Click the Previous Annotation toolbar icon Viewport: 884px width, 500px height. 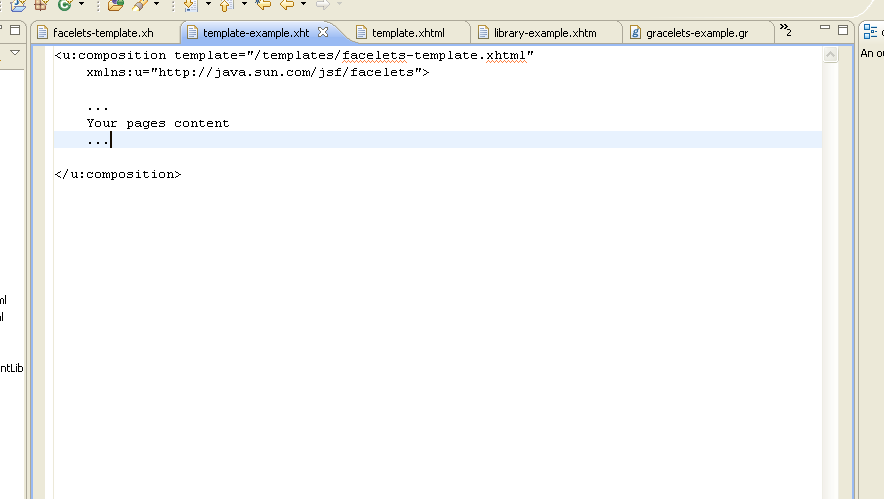click(225, 5)
